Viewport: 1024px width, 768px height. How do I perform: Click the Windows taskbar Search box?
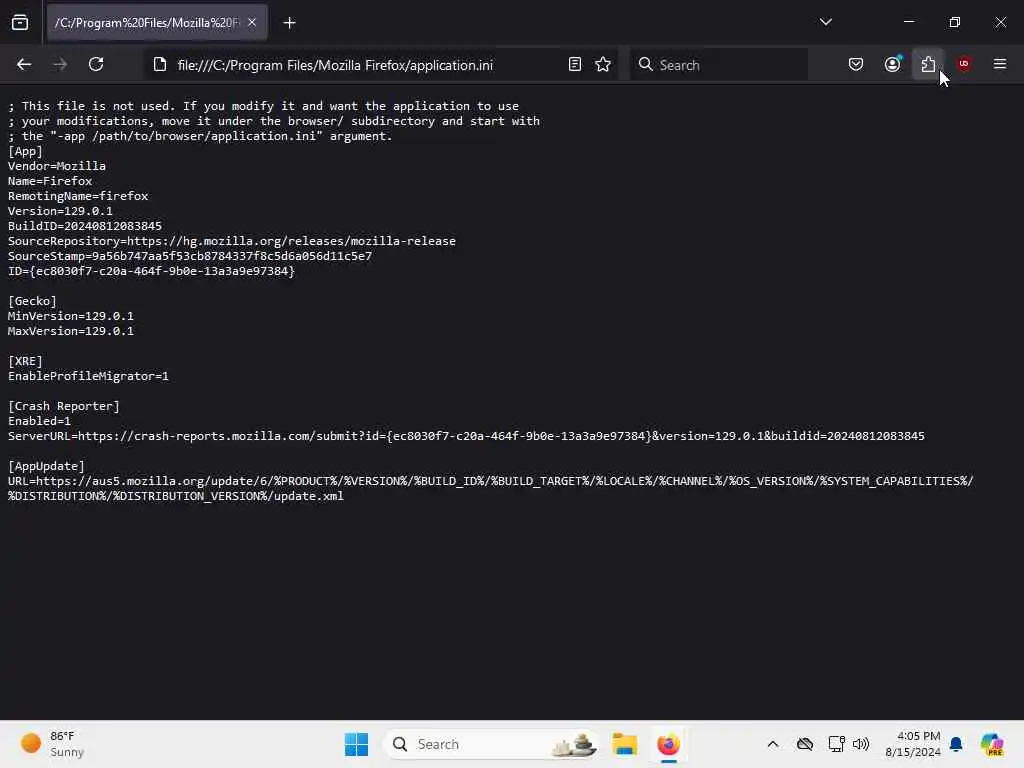[491, 744]
